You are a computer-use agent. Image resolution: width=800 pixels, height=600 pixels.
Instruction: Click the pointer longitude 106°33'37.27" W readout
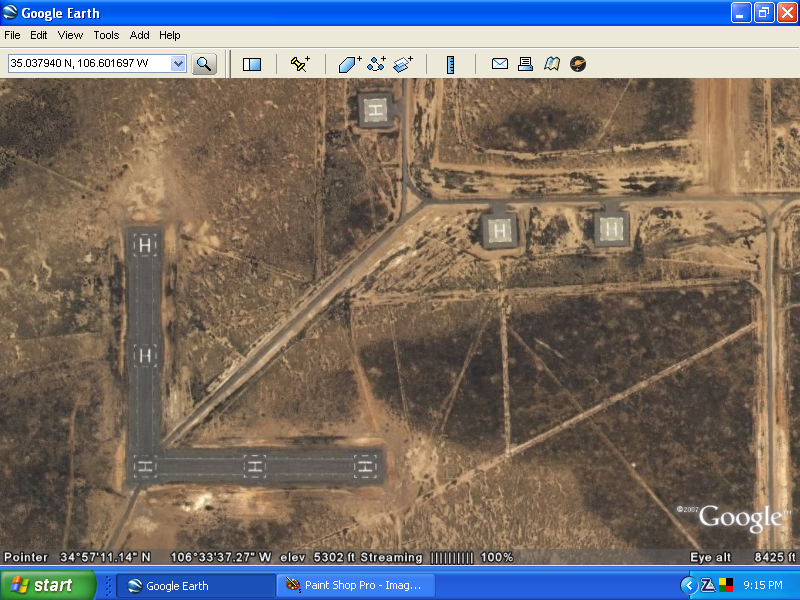pyautogui.click(x=220, y=557)
